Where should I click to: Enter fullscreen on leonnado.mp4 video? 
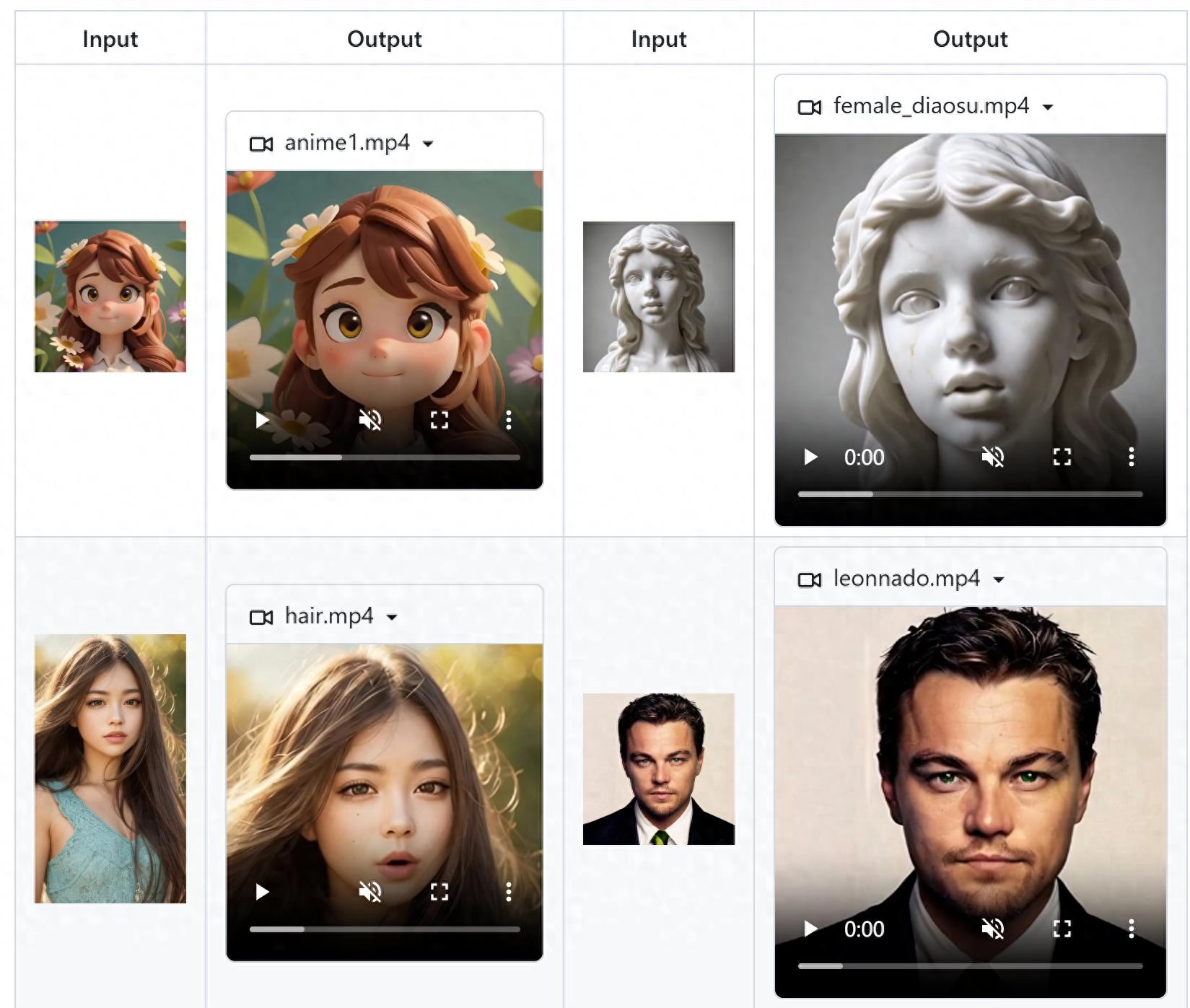(1062, 929)
